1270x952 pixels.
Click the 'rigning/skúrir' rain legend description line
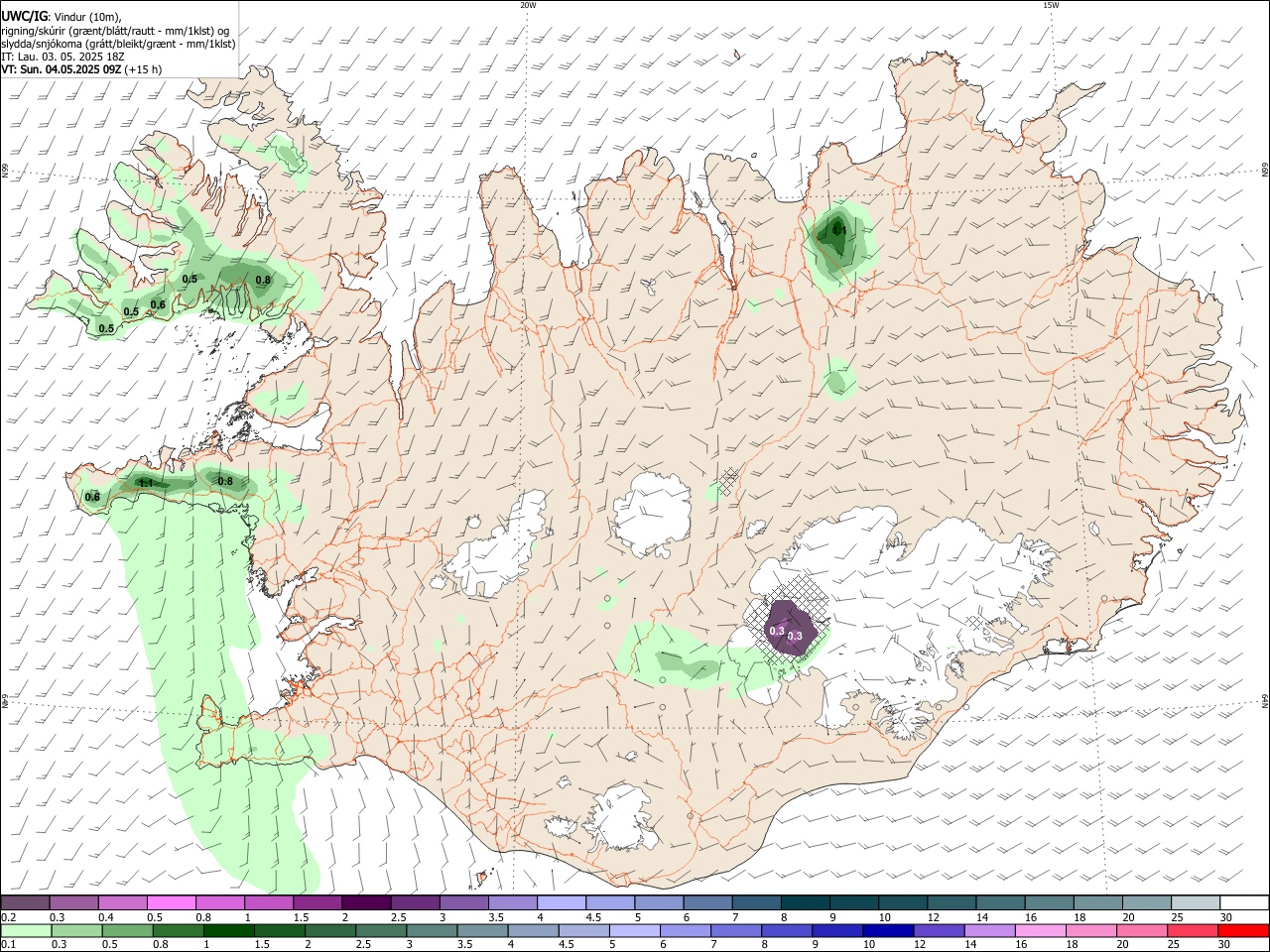tap(116, 30)
